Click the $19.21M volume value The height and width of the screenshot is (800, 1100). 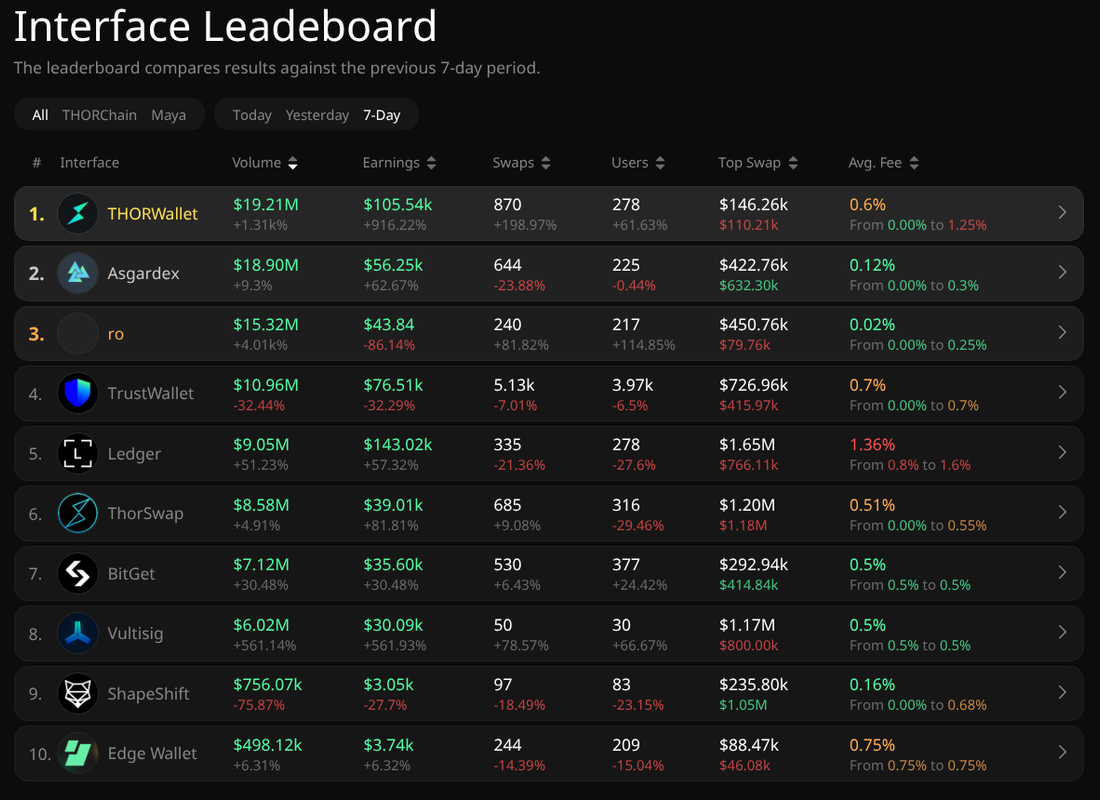point(266,205)
